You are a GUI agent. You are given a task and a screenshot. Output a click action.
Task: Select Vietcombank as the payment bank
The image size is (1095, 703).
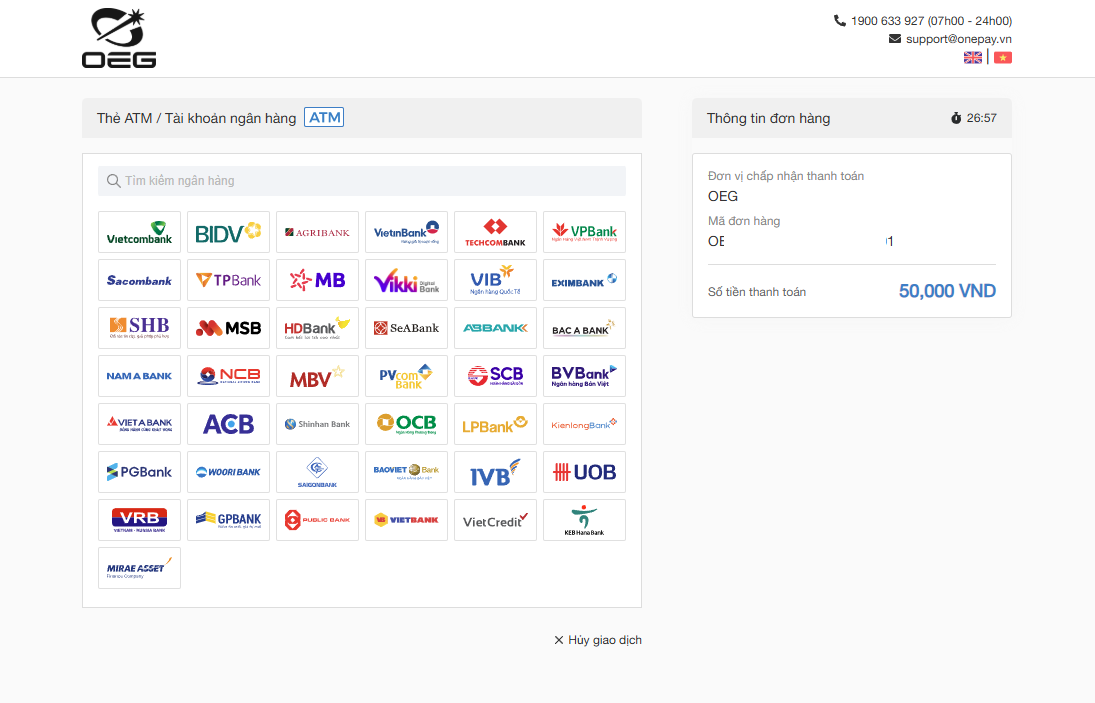(x=140, y=232)
